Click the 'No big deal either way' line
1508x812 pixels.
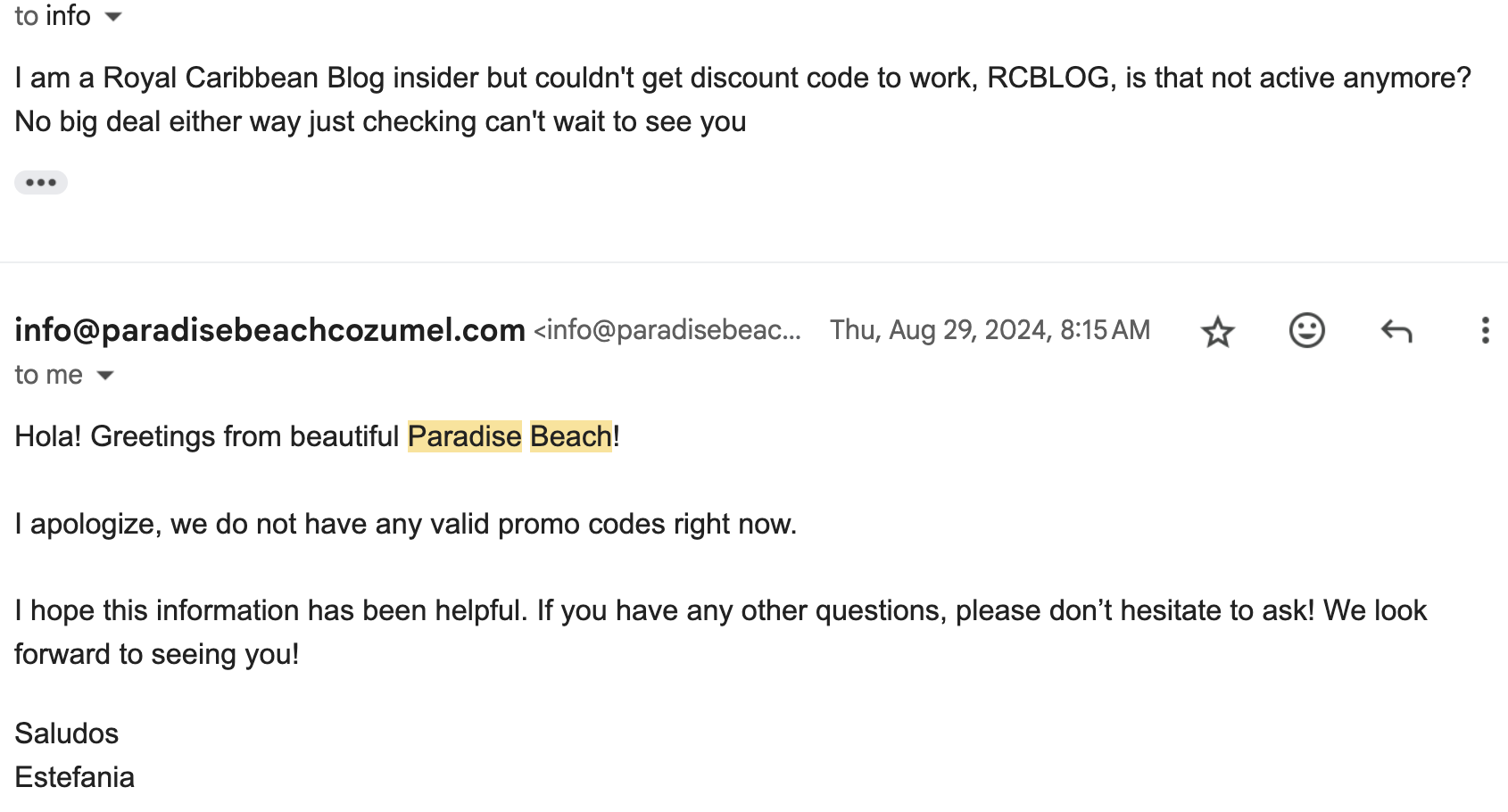[x=381, y=121]
